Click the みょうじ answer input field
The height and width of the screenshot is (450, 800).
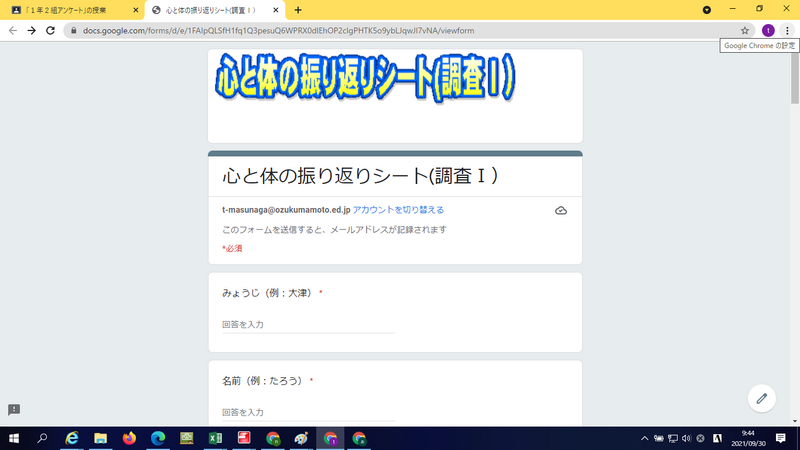coord(308,324)
